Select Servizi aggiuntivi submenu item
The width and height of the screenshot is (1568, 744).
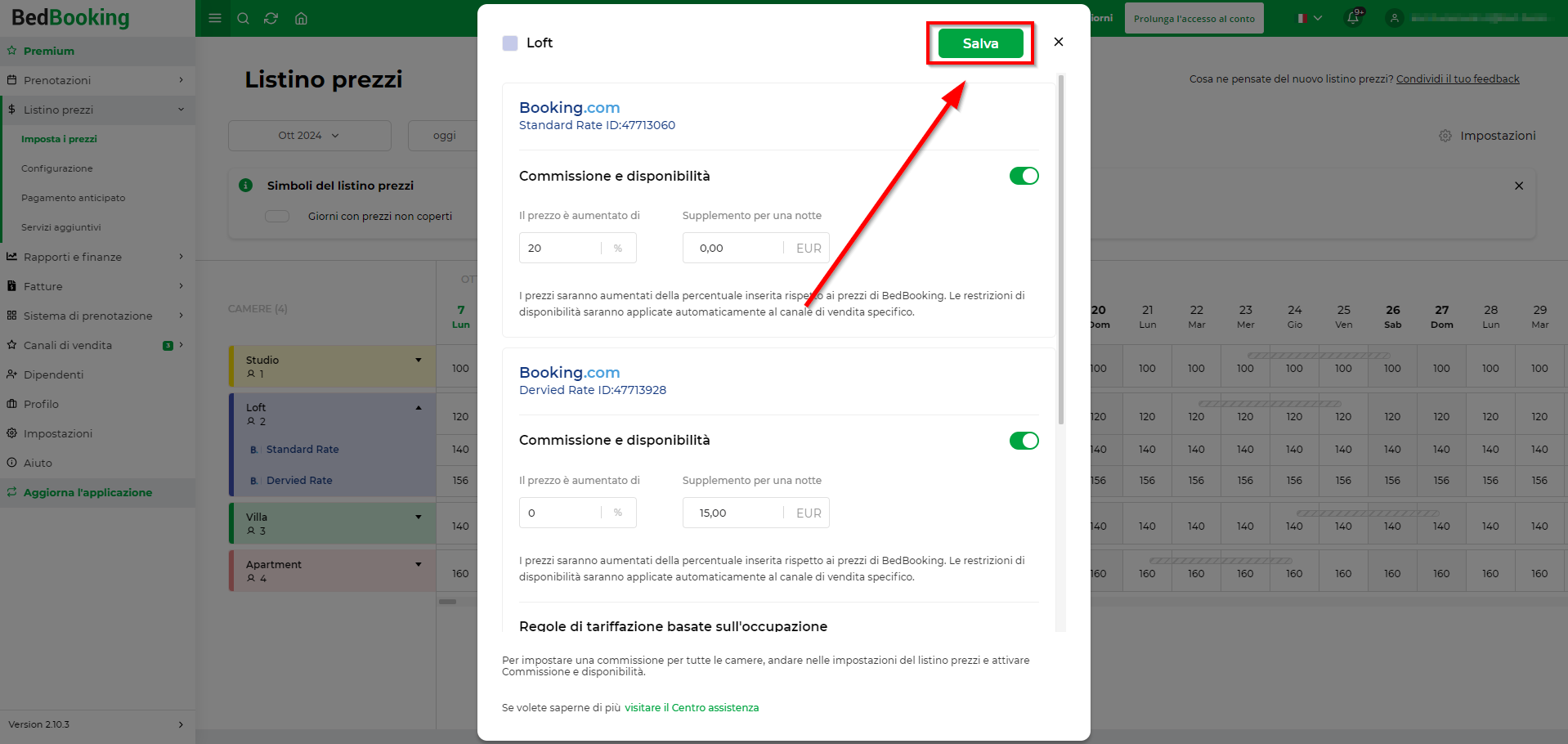[61, 227]
